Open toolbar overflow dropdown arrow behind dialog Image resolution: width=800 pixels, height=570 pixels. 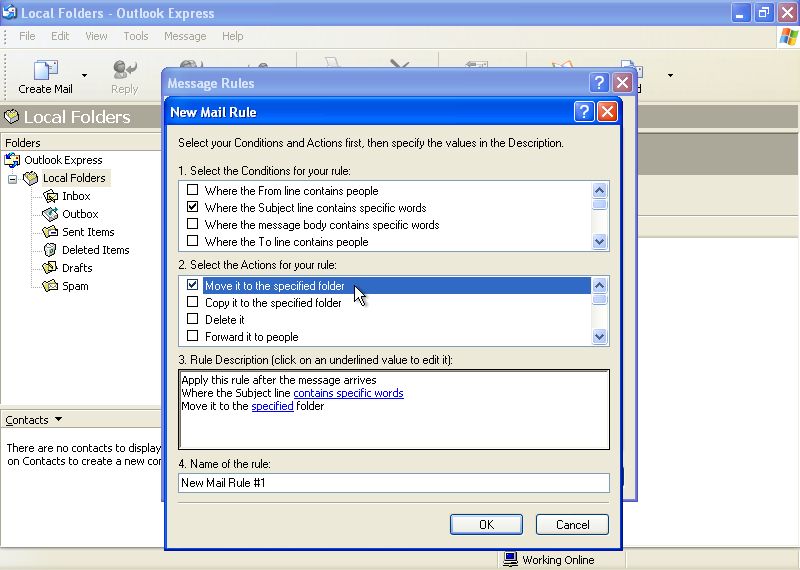tap(670, 76)
